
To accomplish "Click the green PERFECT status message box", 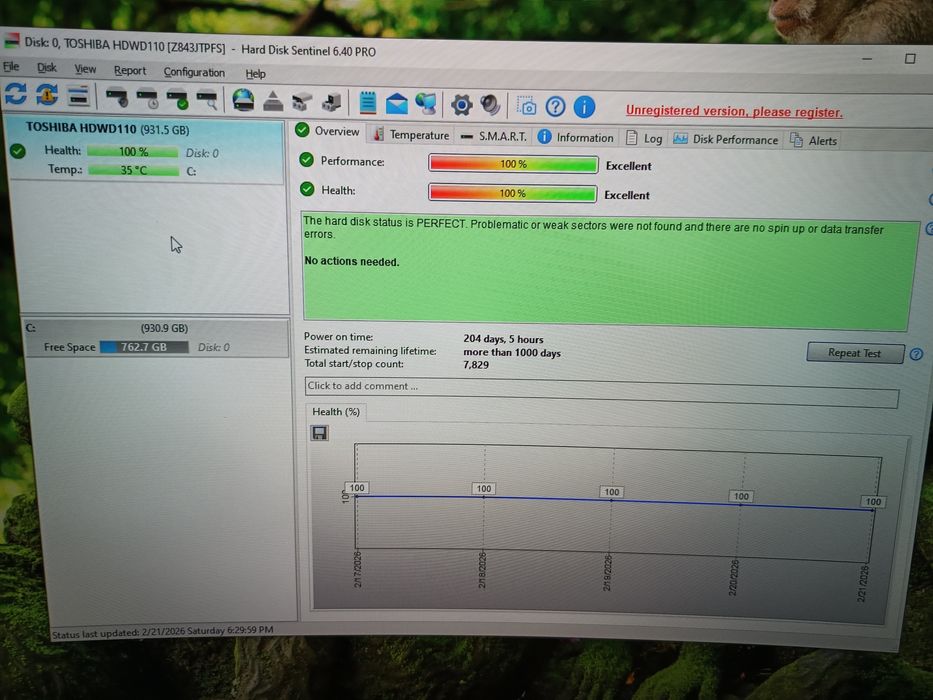I will pos(610,271).
